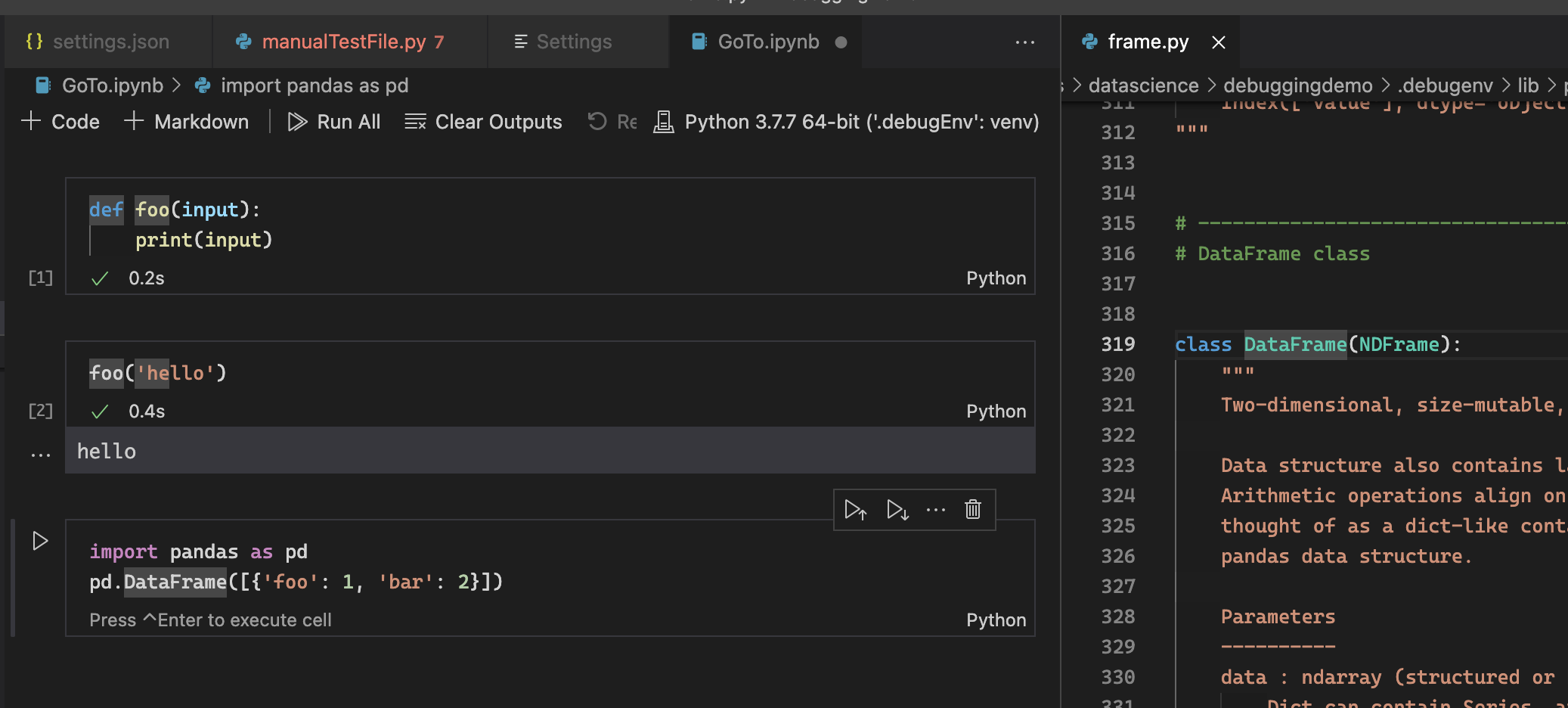Click the 0.2s success status

(x=146, y=278)
